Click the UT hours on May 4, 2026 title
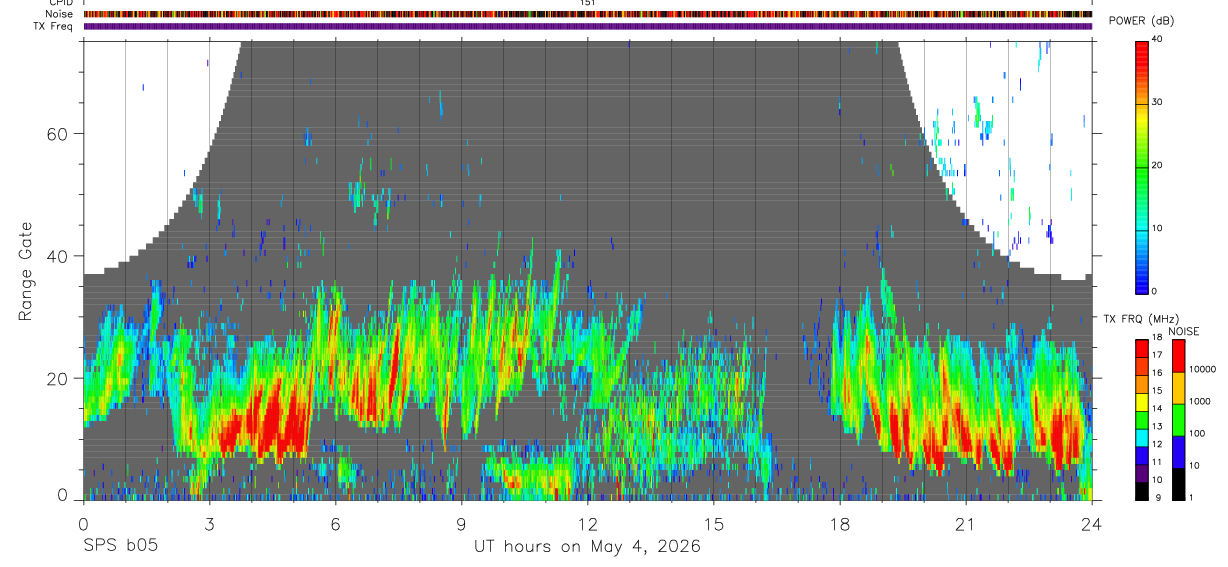 tap(587, 546)
